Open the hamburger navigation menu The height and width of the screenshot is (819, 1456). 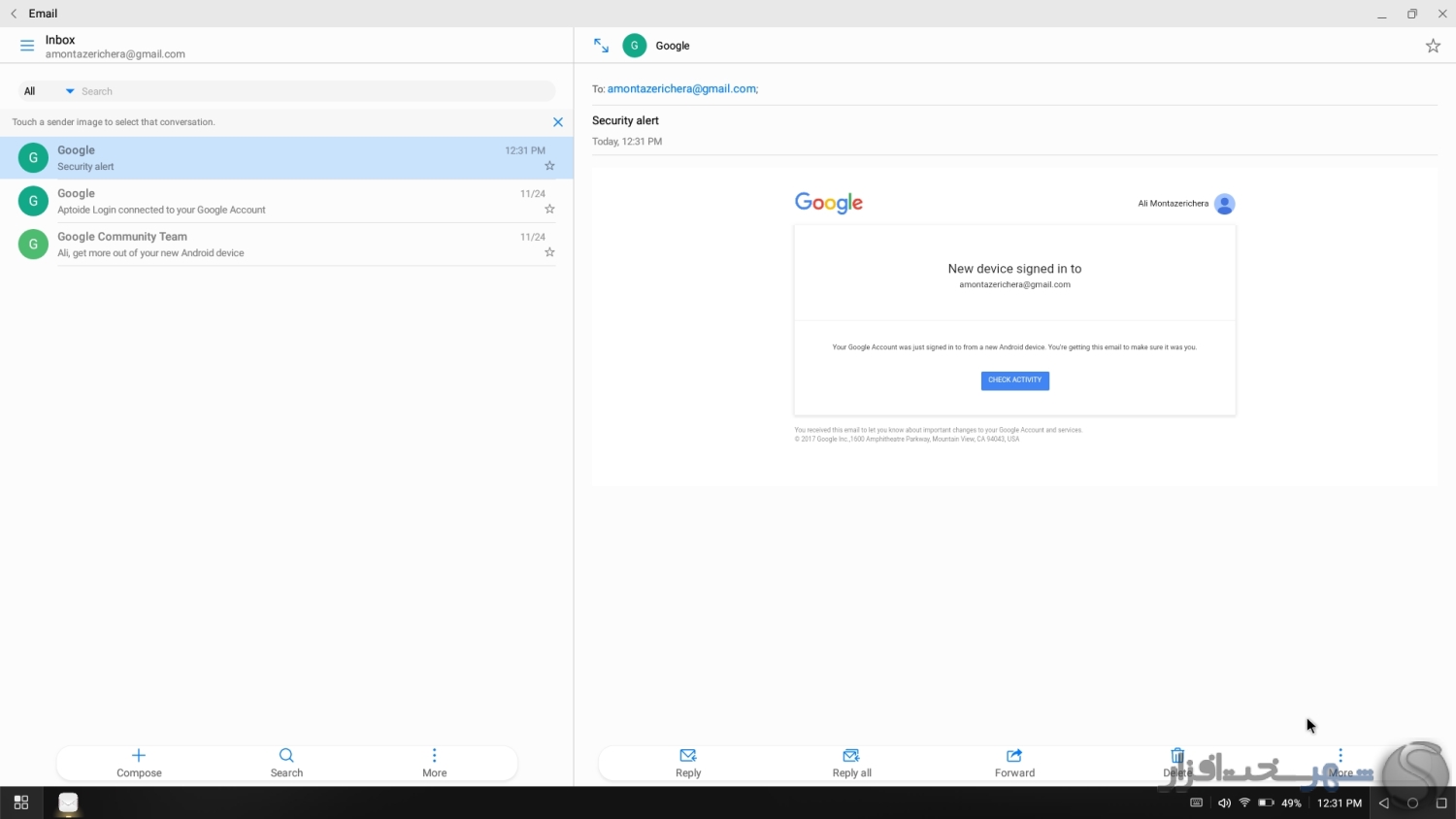pos(27,46)
